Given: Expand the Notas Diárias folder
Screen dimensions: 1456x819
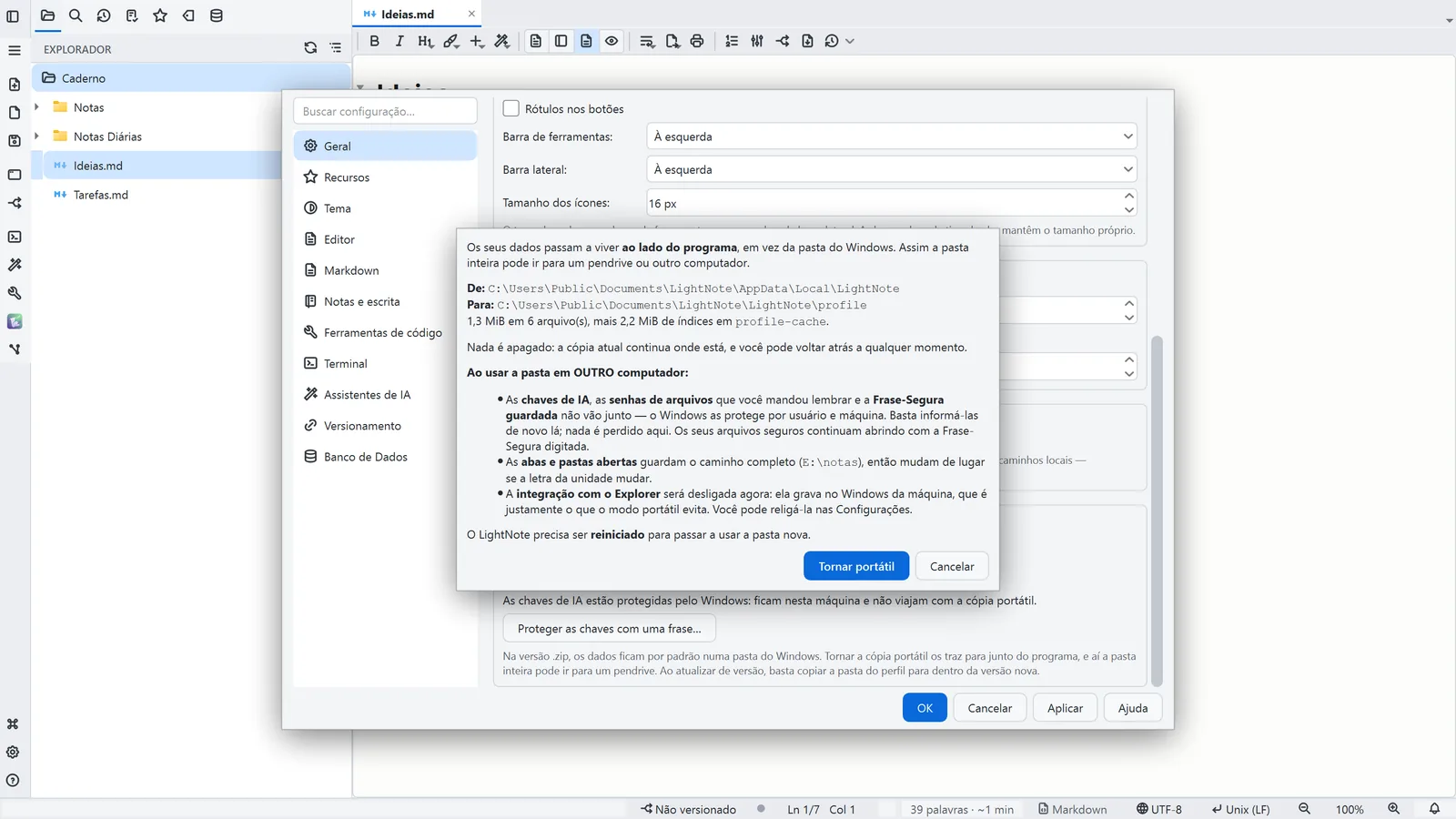Looking at the screenshot, I should click(x=36, y=136).
